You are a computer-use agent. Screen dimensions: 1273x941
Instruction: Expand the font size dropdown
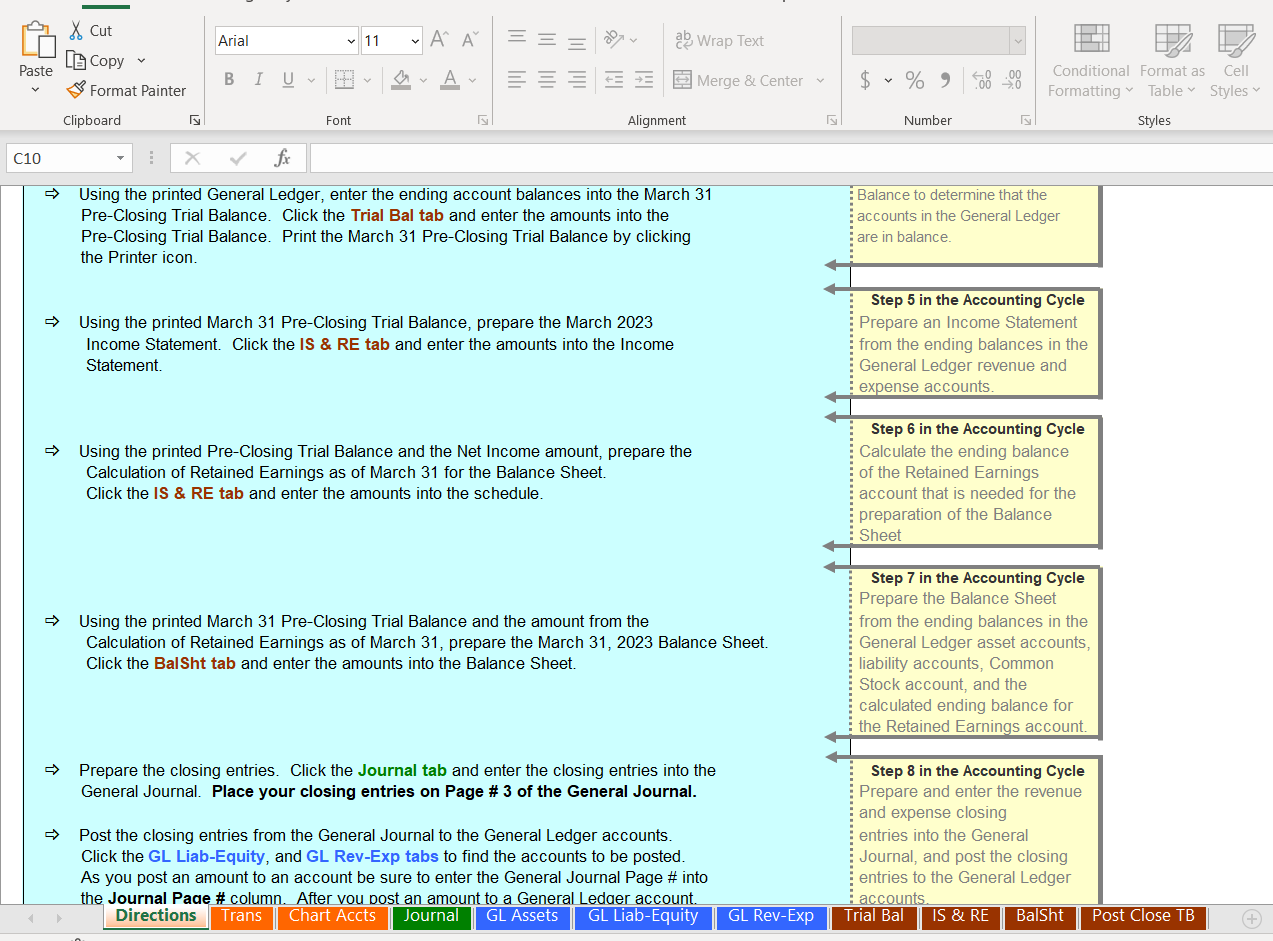[x=415, y=41]
